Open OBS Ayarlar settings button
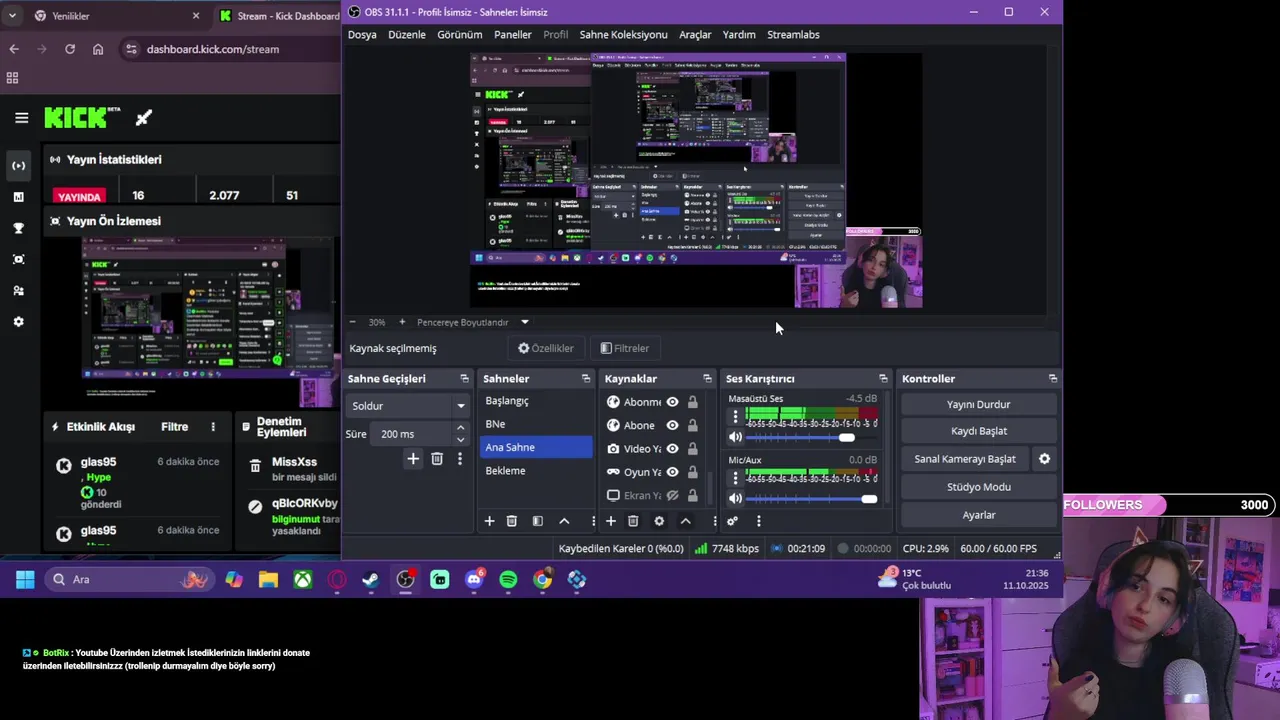This screenshot has height=720, width=1280. tap(979, 515)
